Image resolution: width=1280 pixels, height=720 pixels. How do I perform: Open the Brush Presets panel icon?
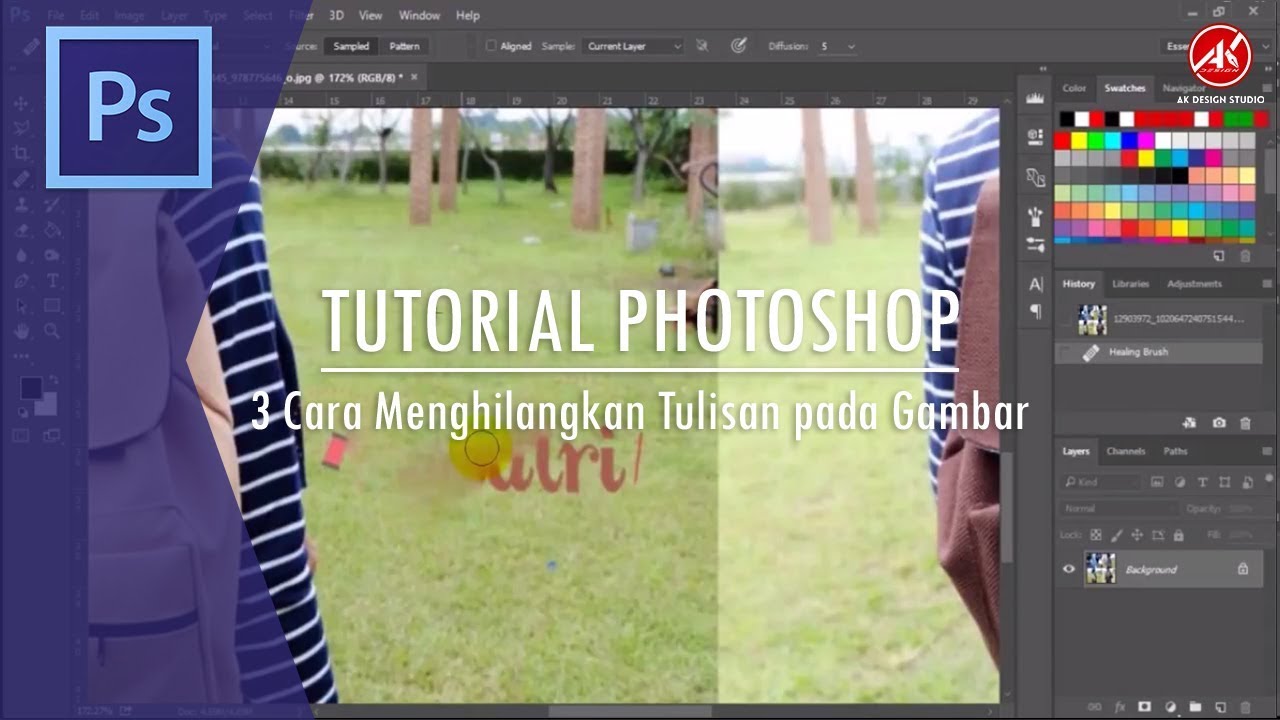pyautogui.click(x=1036, y=216)
